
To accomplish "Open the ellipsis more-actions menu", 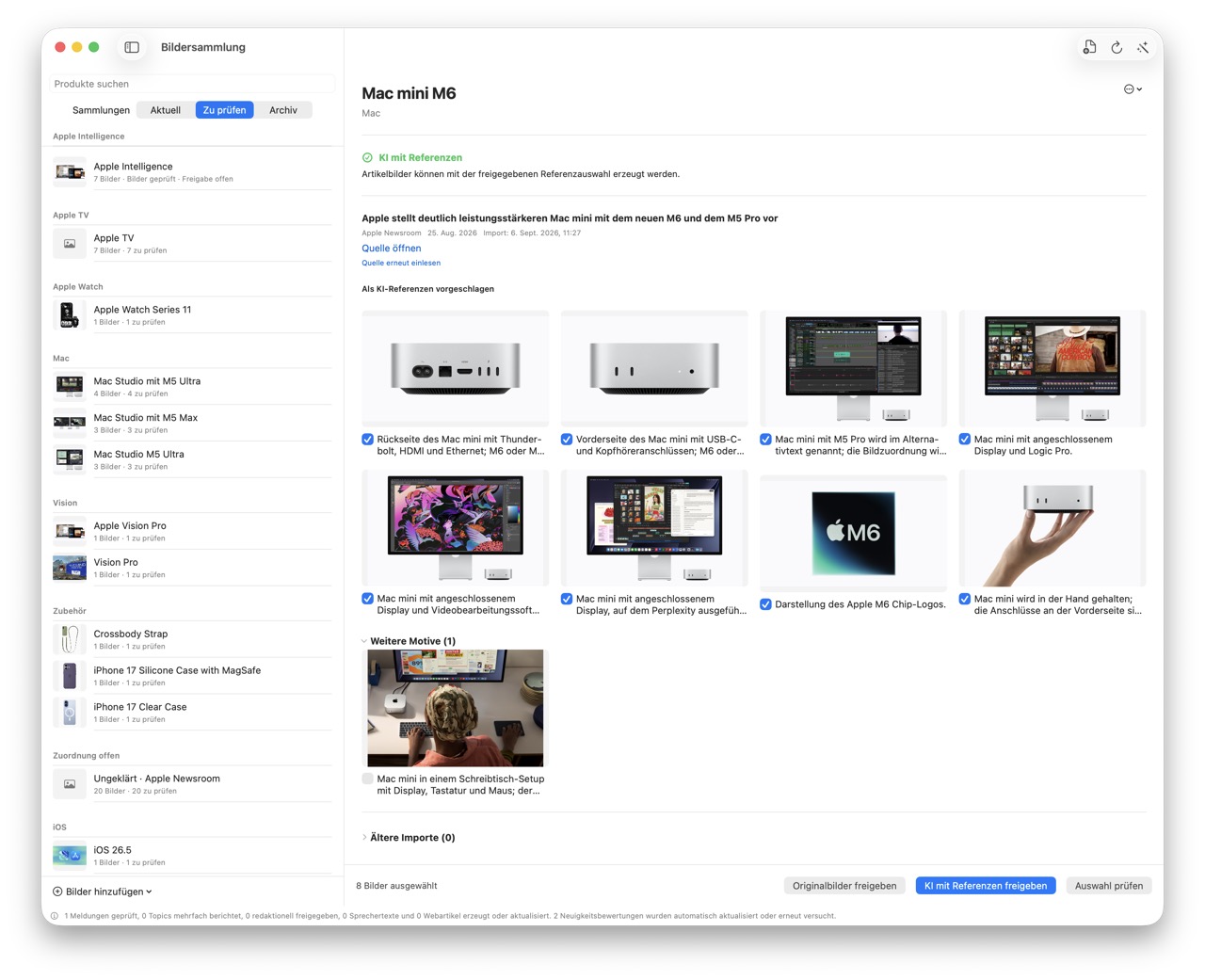I will (x=1133, y=89).
